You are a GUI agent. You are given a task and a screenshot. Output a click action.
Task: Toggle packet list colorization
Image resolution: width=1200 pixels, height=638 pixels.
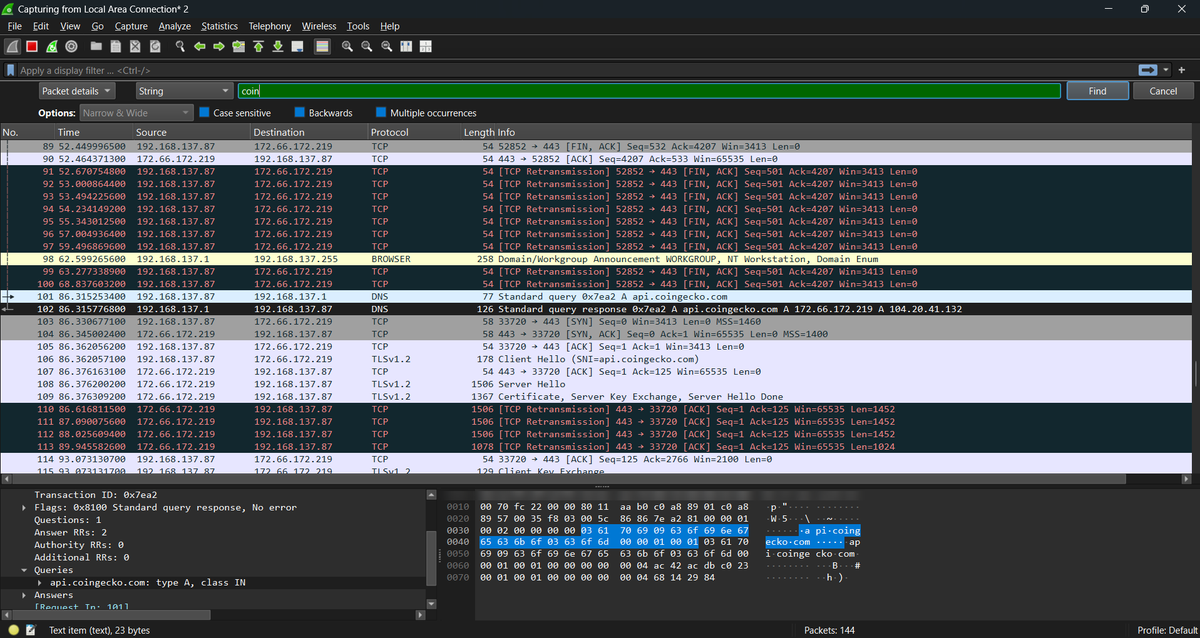(322, 46)
